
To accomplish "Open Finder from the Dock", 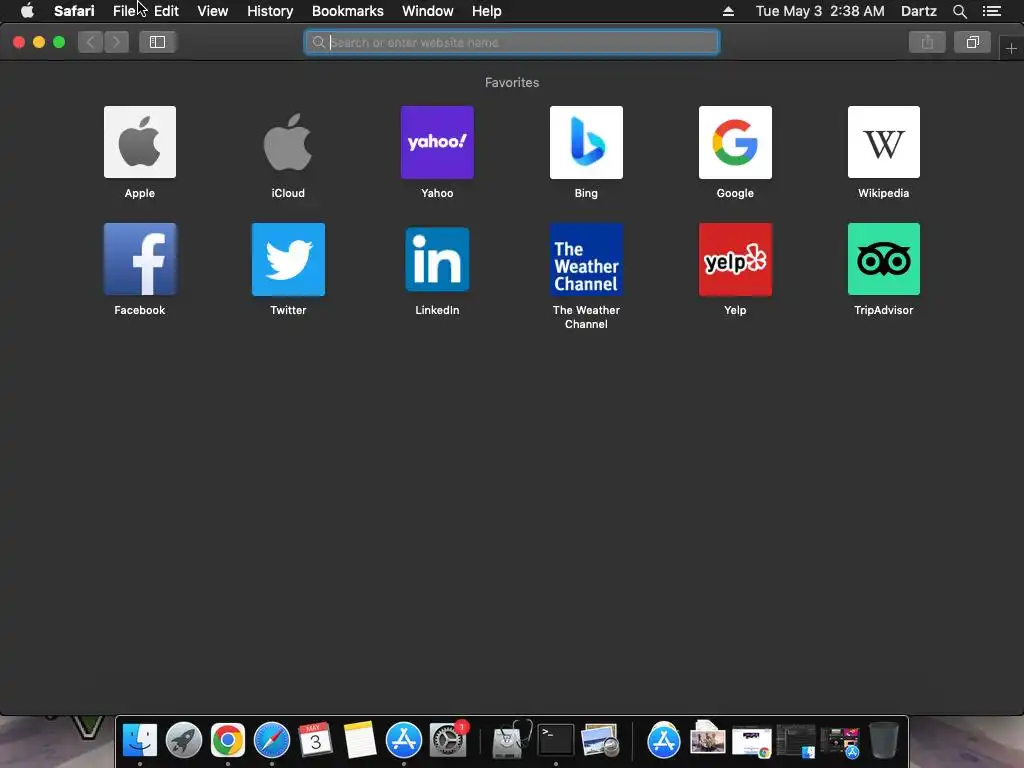I will click(x=140, y=741).
